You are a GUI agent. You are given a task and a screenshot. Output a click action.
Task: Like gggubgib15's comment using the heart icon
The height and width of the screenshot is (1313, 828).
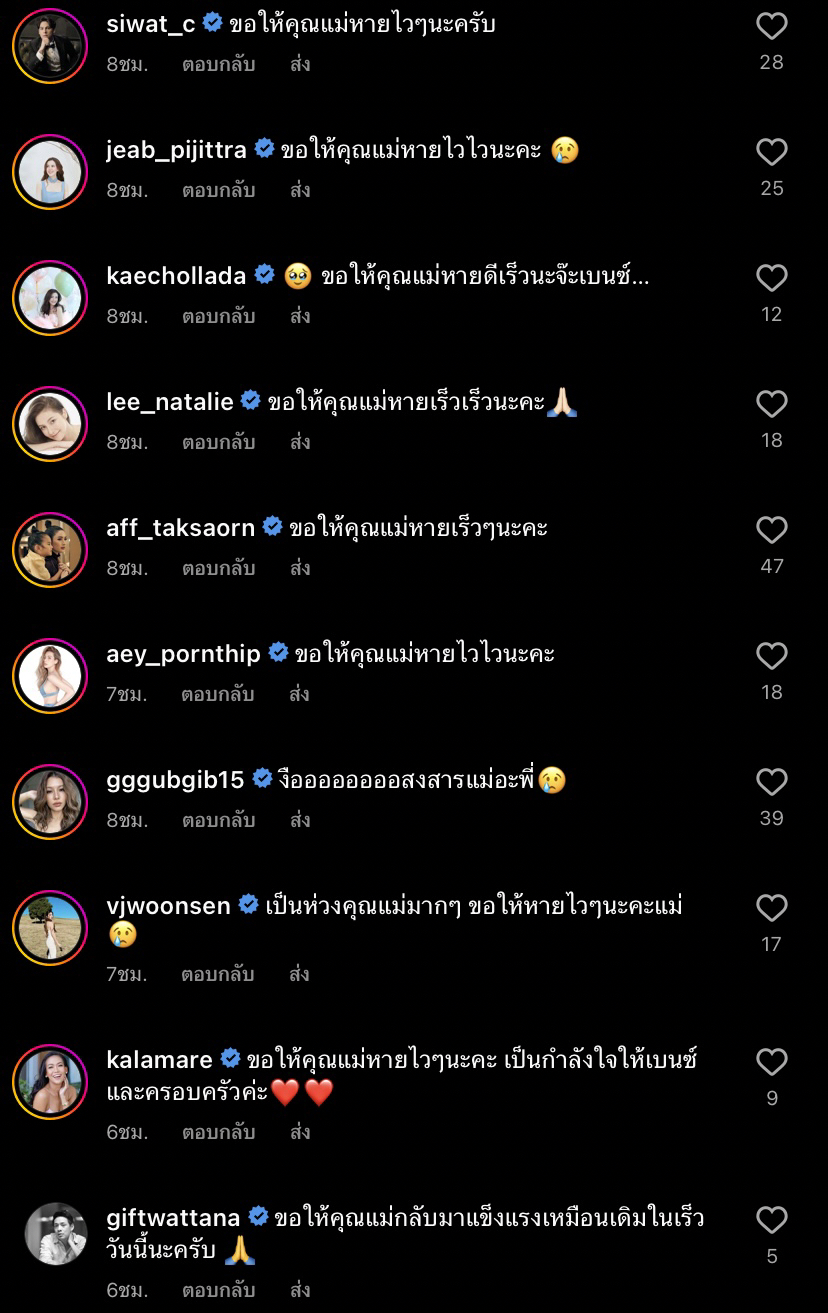771,782
